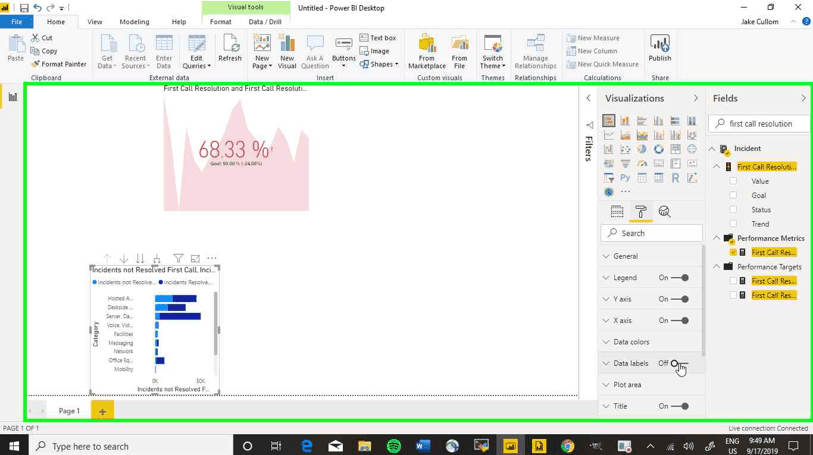Viewport: 813px width, 455px height.
Task: Click the format pane scrollbar
Action: [703, 301]
